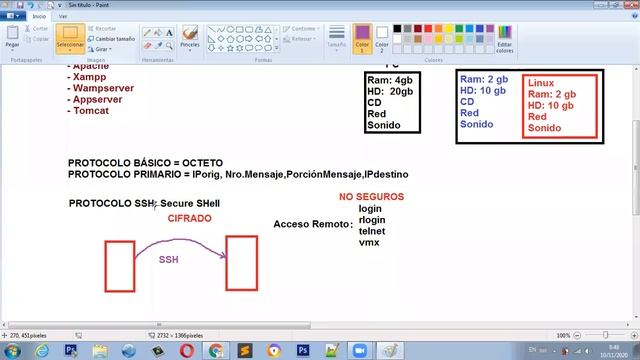Viewport: 640px width, 360px height.
Task: Pick the Triangle shape
Action: click(268, 29)
